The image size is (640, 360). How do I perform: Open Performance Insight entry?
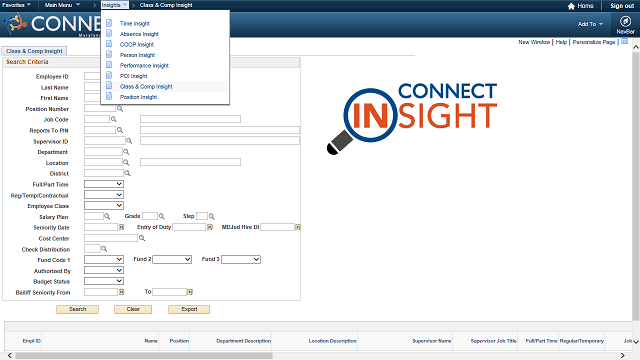tap(144, 66)
